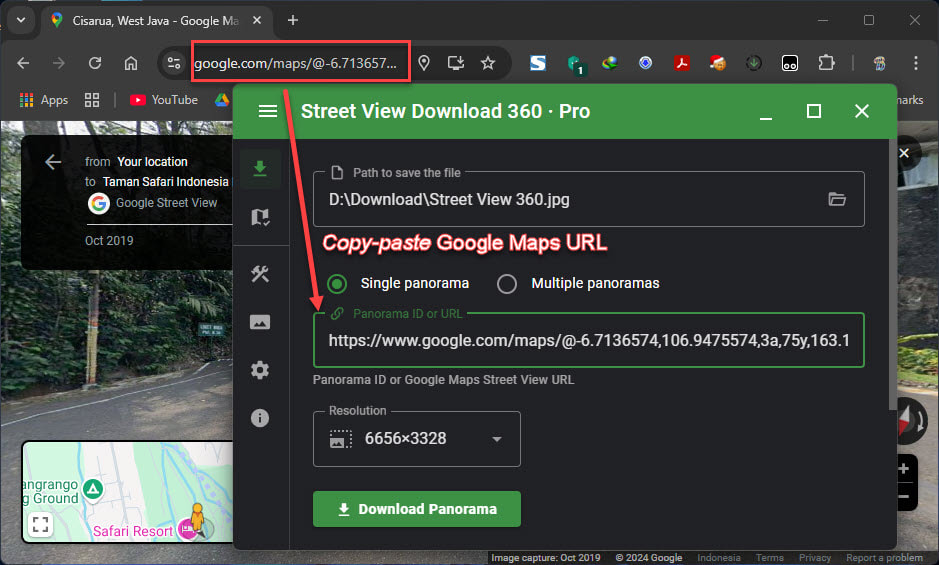Select the Cisarua, West Java Google Maps tab
This screenshot has width=939, height=565.
156,20
